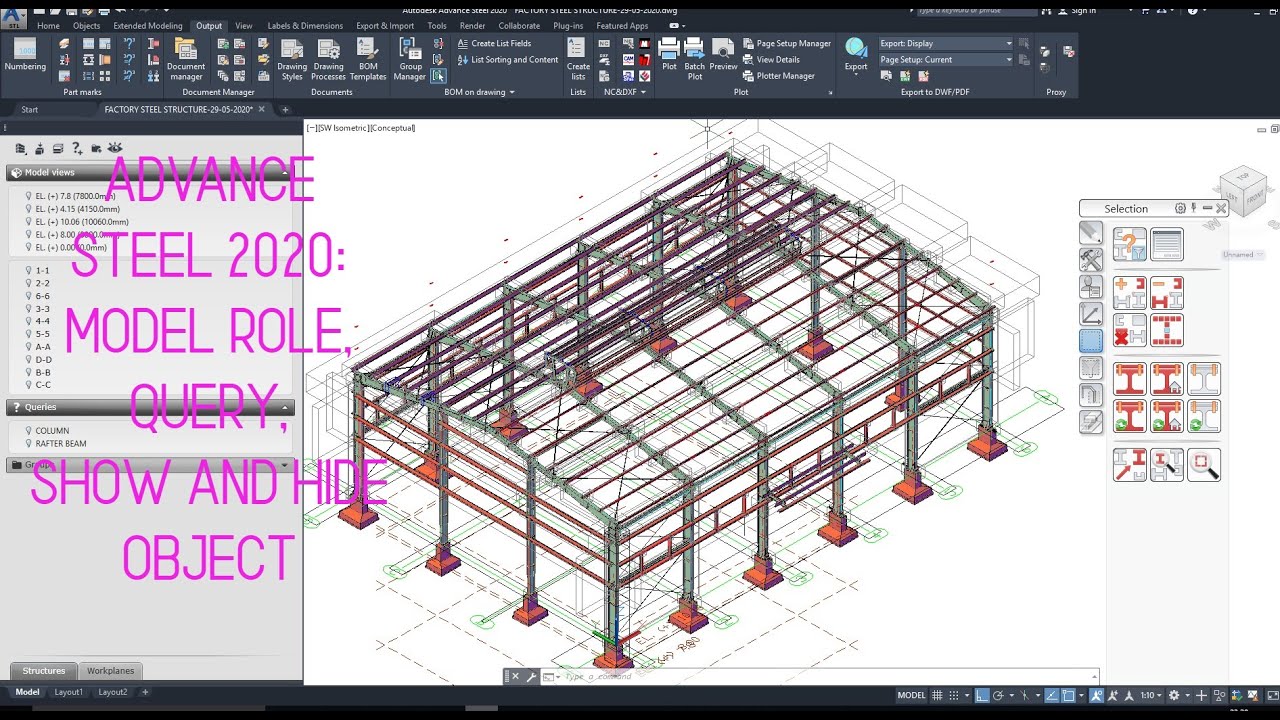This screenshot has height=720, width=1280.
Task: Open the Extended Modeling ribbon tab
Action: click(148, 26)
